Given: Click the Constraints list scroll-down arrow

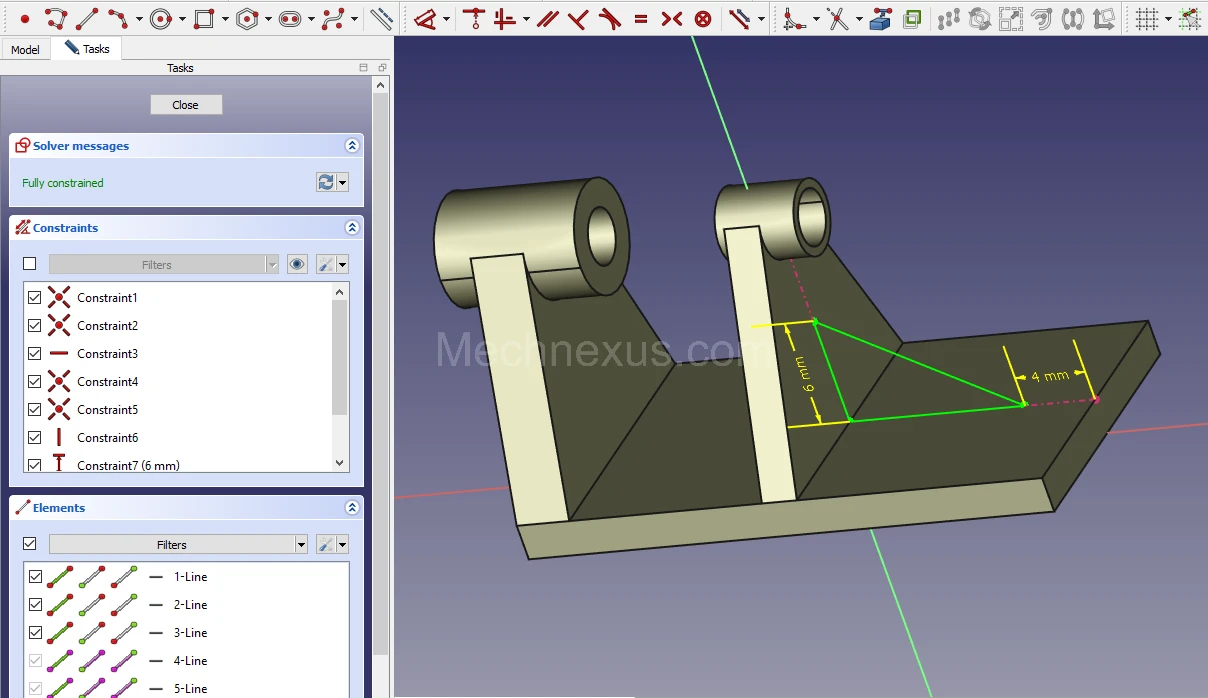Looking at the screenshot, I should [x=340, y=463].
